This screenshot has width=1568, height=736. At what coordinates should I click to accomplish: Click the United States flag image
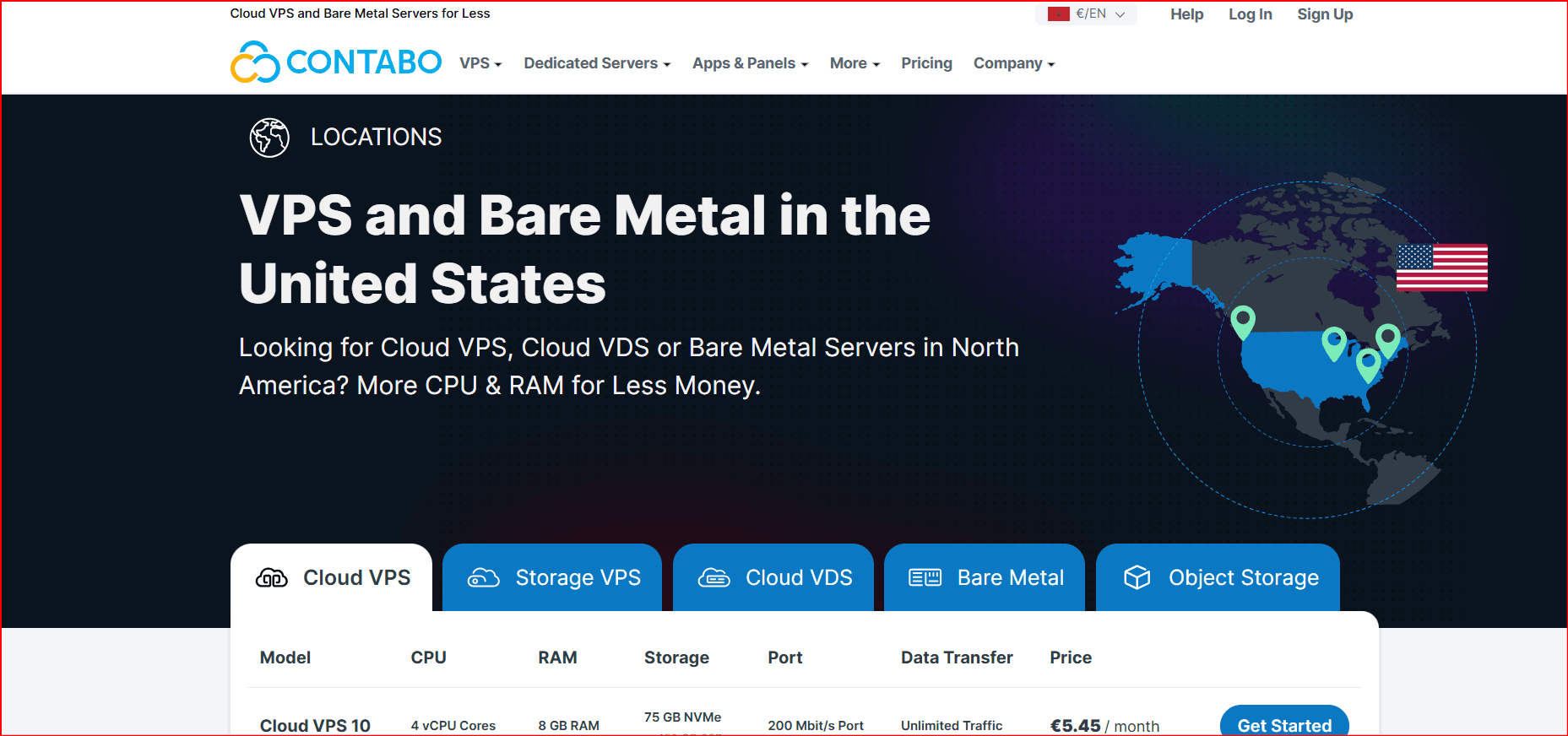[x=1441, y=268]
